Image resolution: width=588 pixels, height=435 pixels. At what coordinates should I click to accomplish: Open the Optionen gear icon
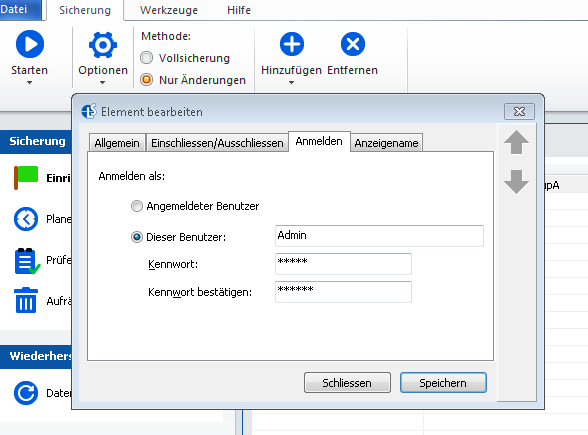pyautogui.click(x=103, y=45)
